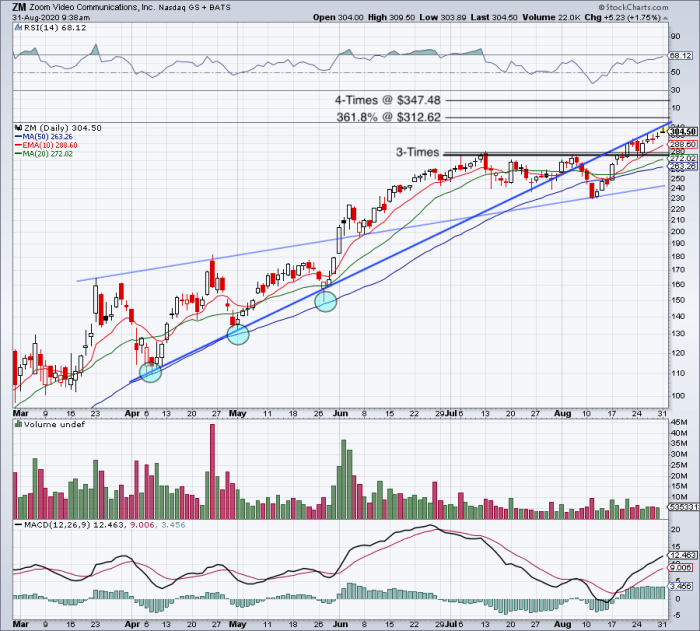This screenshot has width=700, height=631.
Task: Click the 9.006 MACD signal axis tag
Action: [681, 568]
